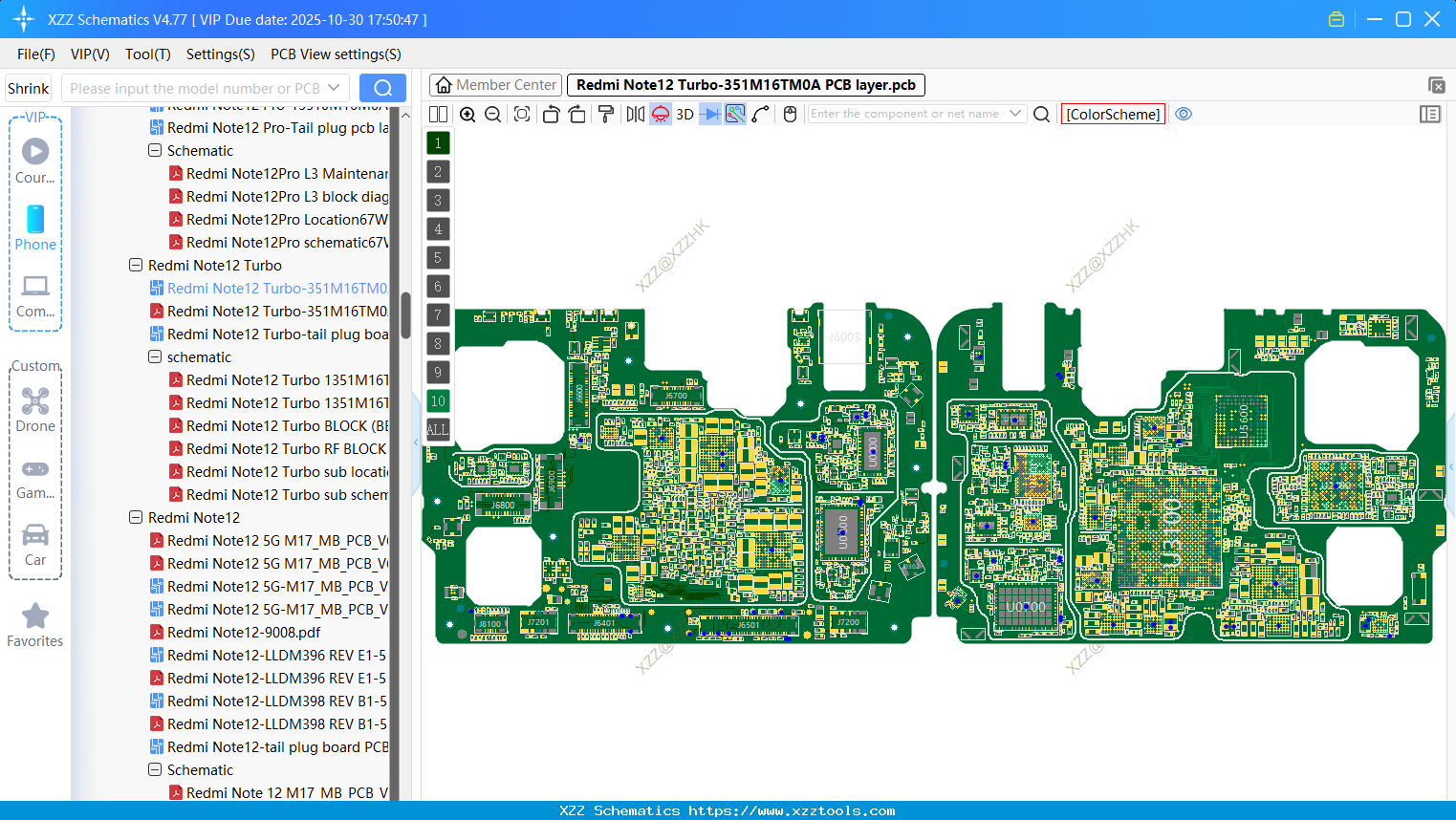
Task: Click the Drone category icon in sidebar
Action: point(34,401)
